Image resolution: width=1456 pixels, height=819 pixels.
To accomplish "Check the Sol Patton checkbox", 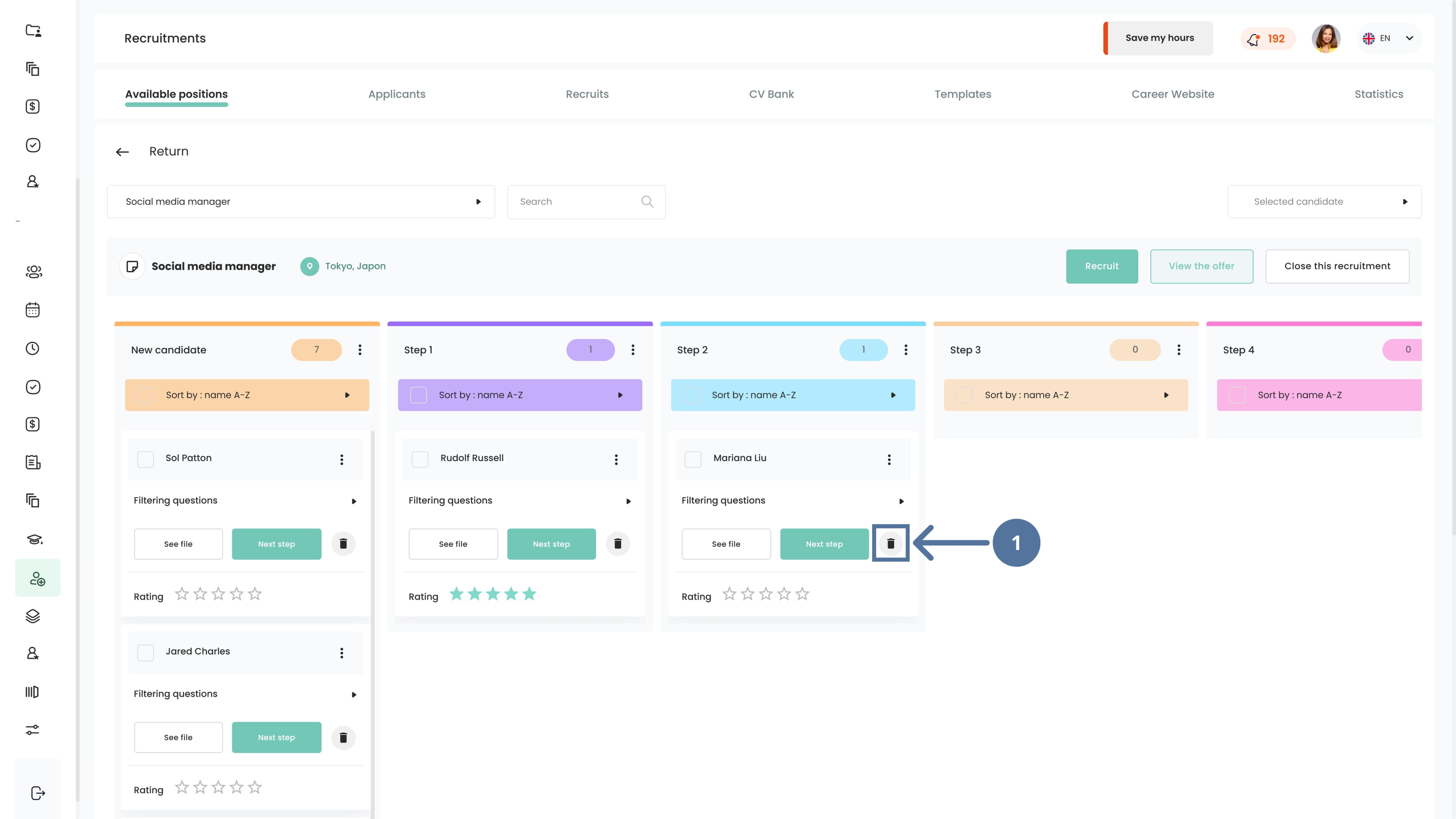I will click(x=146, y=459).
